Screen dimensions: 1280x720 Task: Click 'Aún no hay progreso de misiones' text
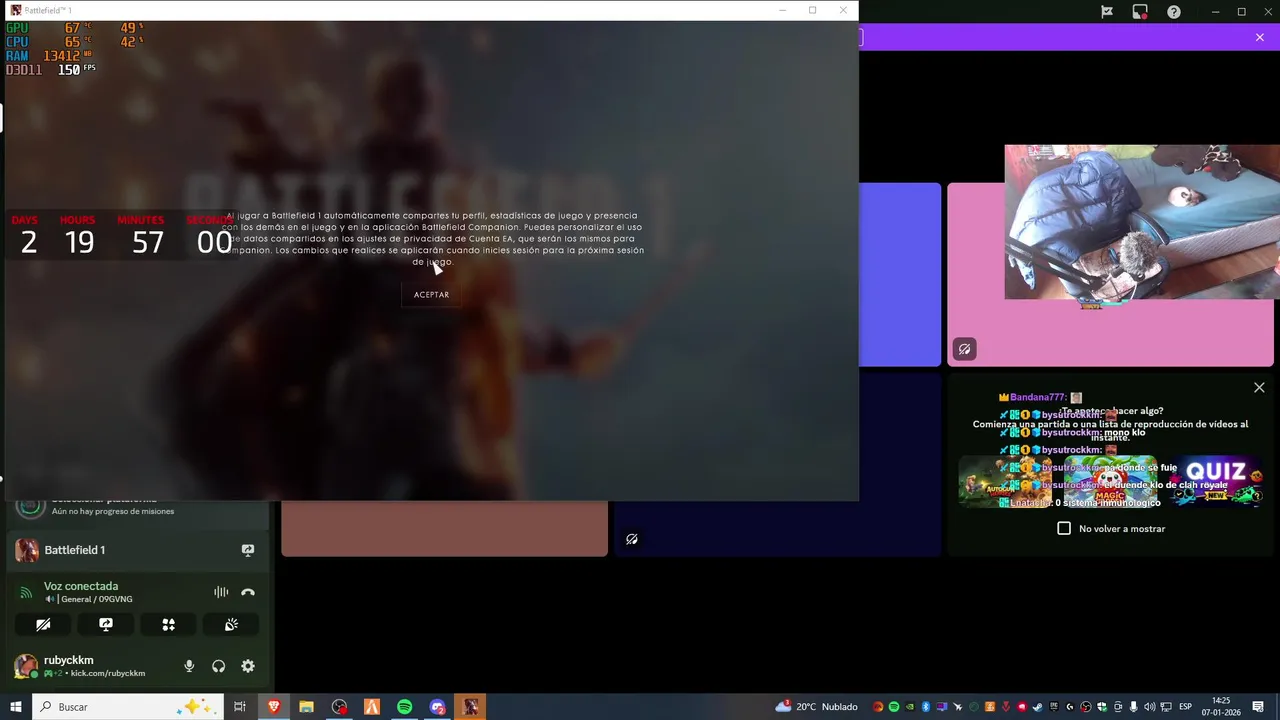click(113, 511)
